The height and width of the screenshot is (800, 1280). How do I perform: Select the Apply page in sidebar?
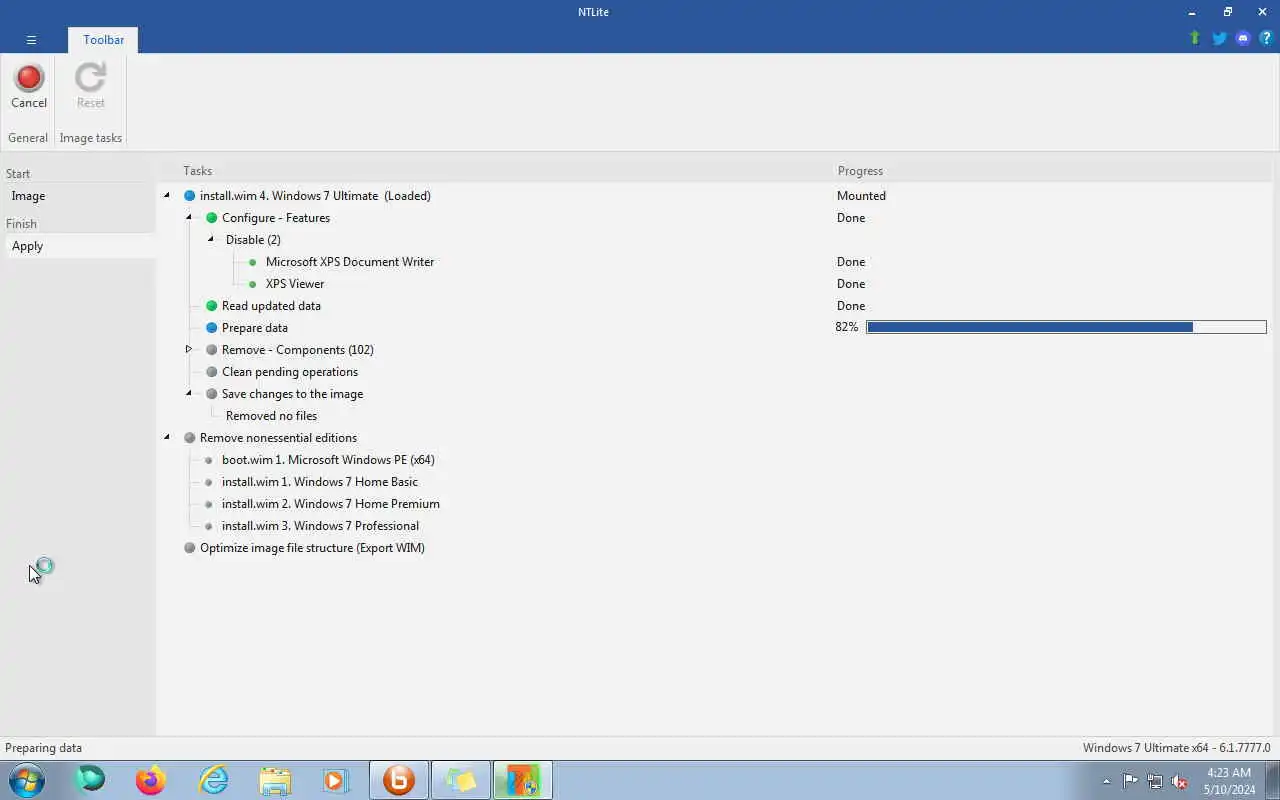78,246
